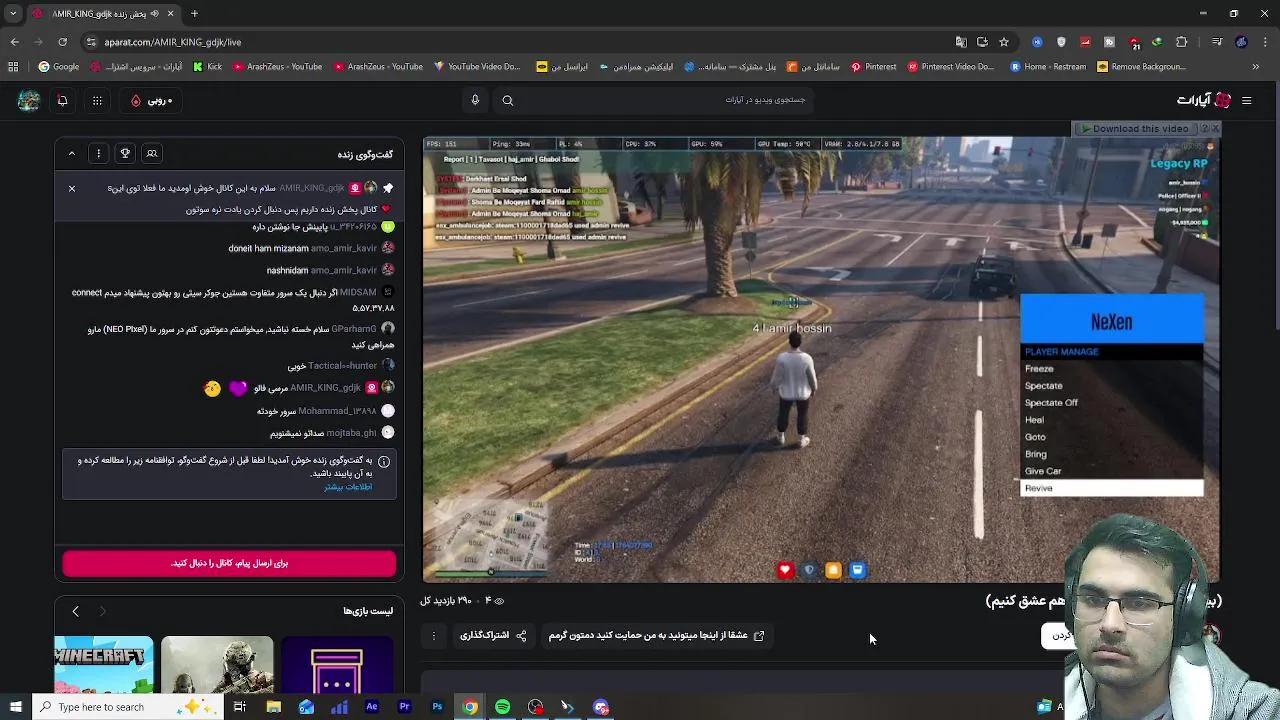Open the Aparat apps grid icon
Image resolution: width=1280 pixels, height=720 pixels.
(97, 100)
